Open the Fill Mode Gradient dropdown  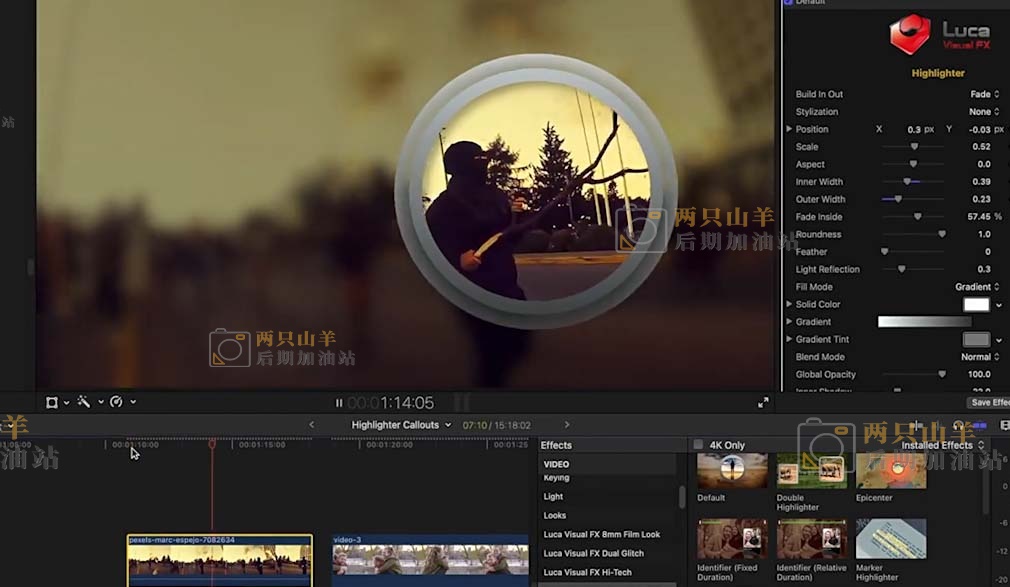tap(976, 287)
